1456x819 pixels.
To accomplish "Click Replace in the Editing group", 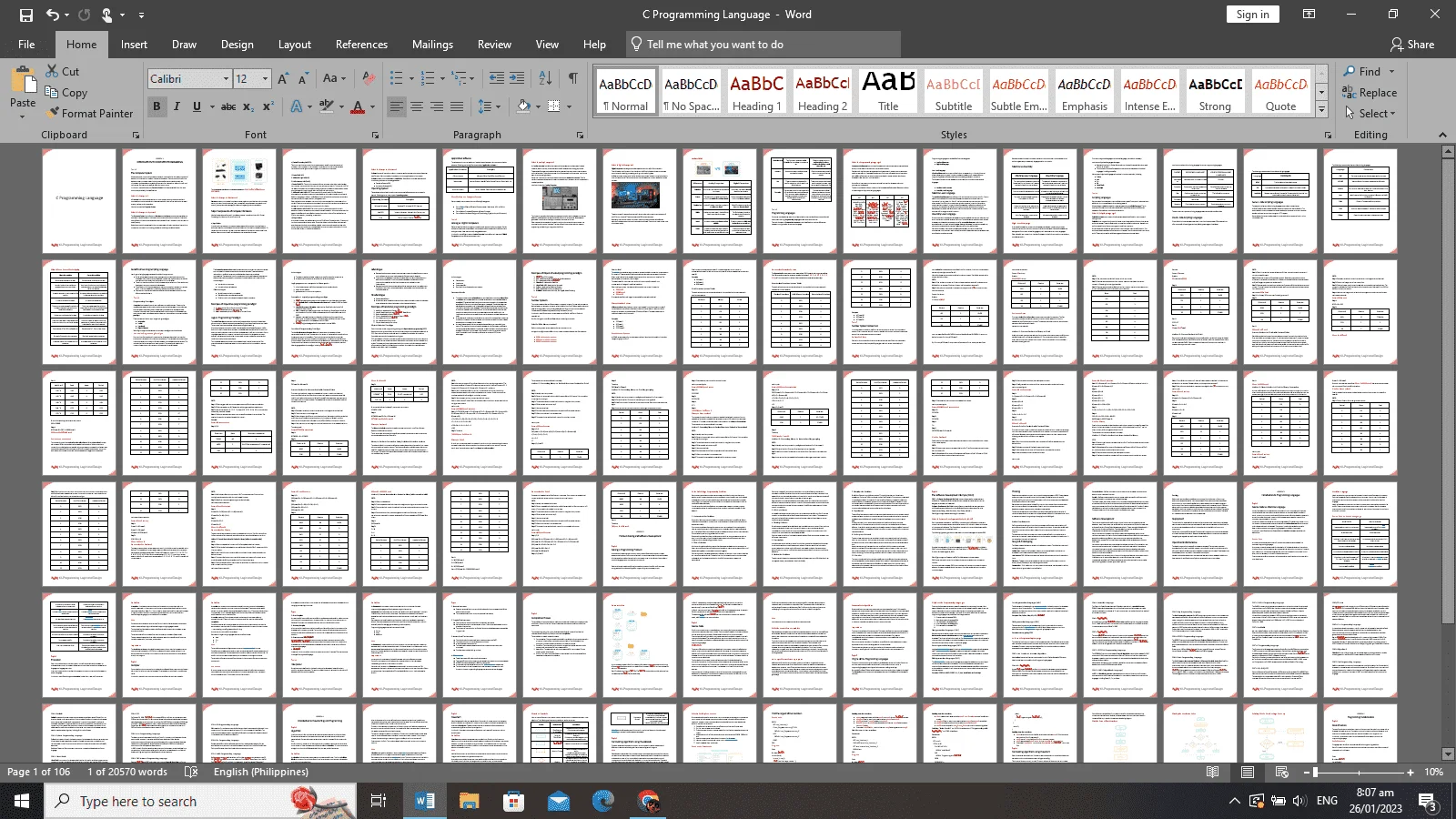I will pyautogui.click(x=1370, y=92).
